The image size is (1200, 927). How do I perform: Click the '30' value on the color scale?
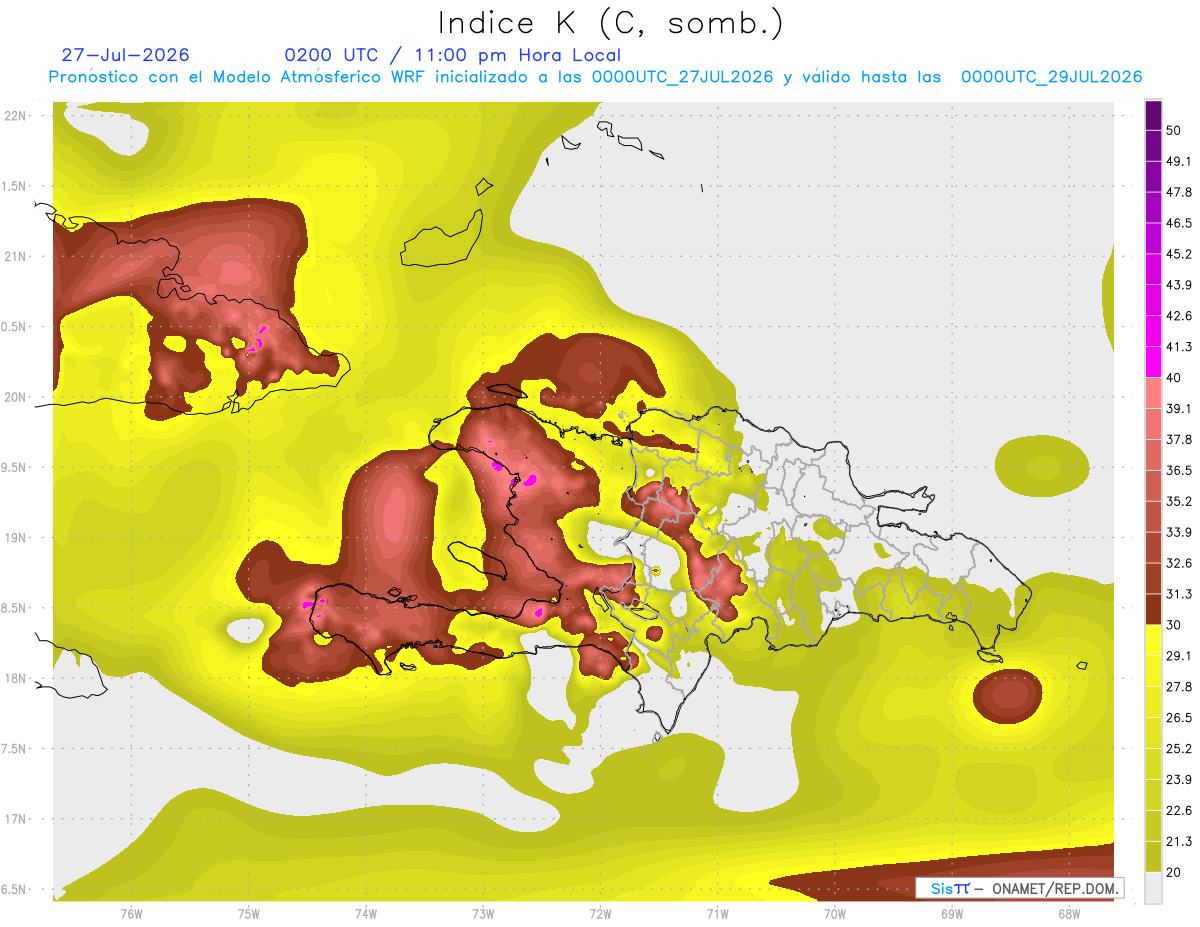click(1174, 625)
